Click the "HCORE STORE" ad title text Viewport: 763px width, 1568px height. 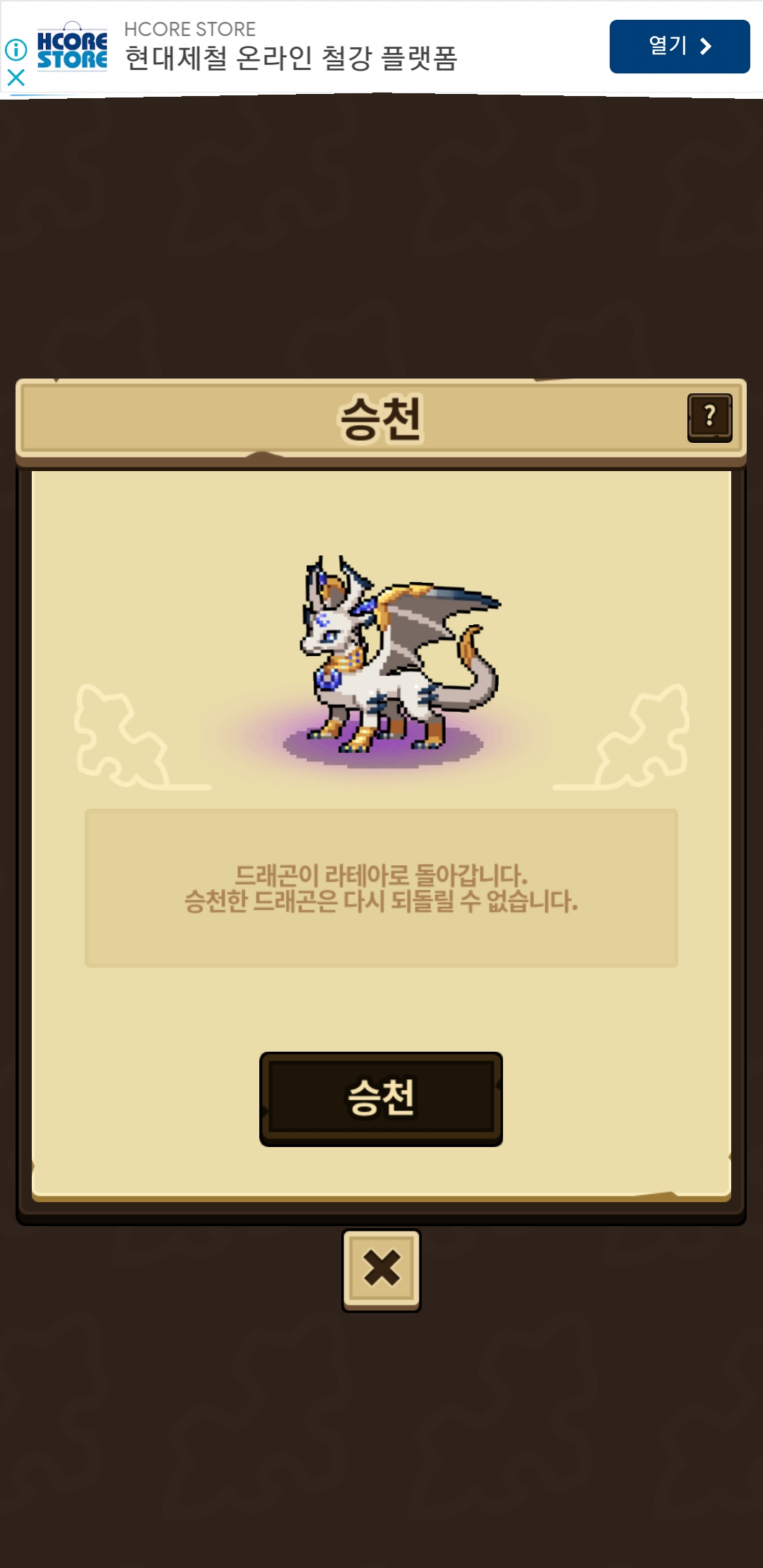coord(190,29)
